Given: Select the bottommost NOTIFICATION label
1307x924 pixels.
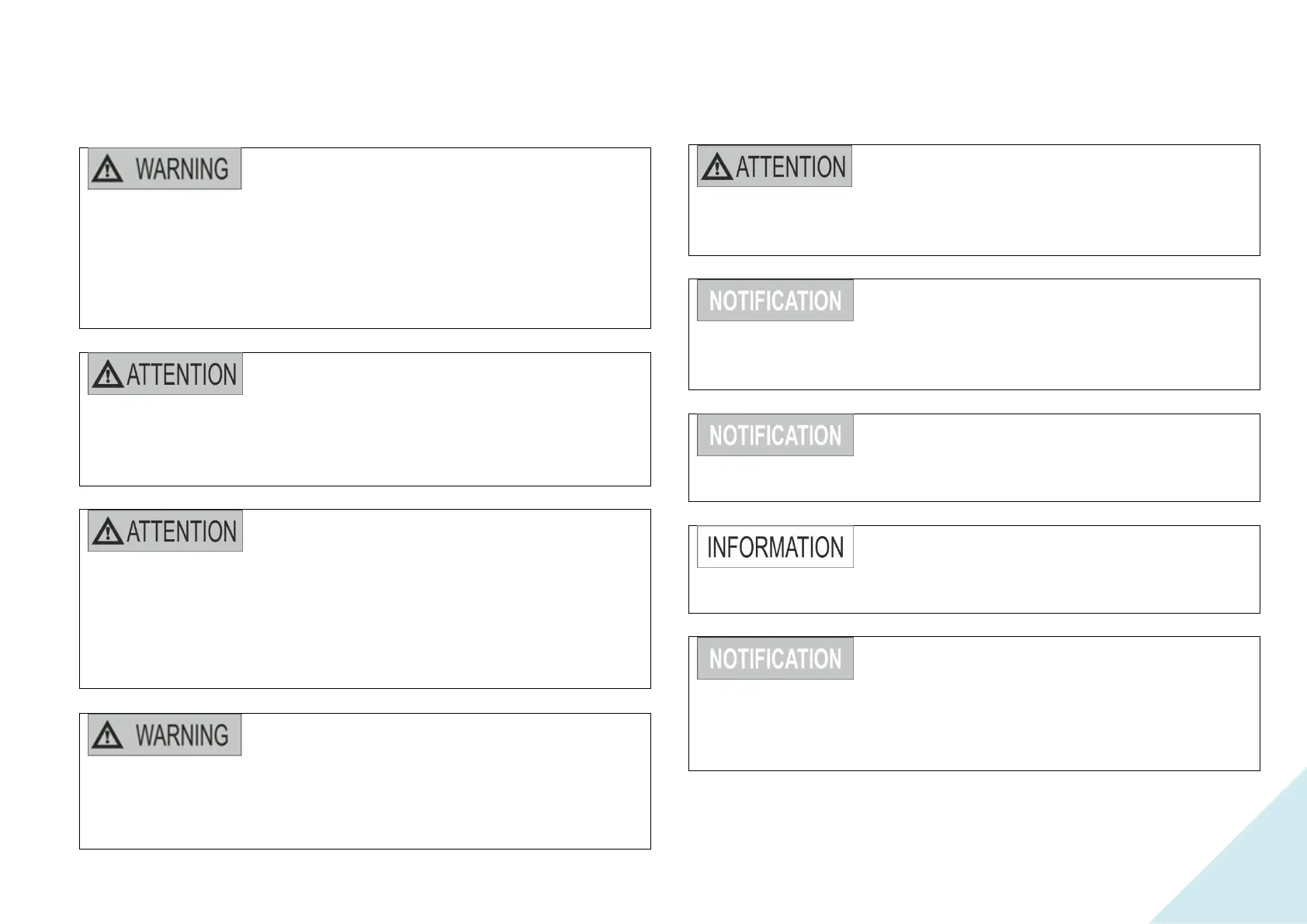Looking at the screenshot, I should pos(775,659).
